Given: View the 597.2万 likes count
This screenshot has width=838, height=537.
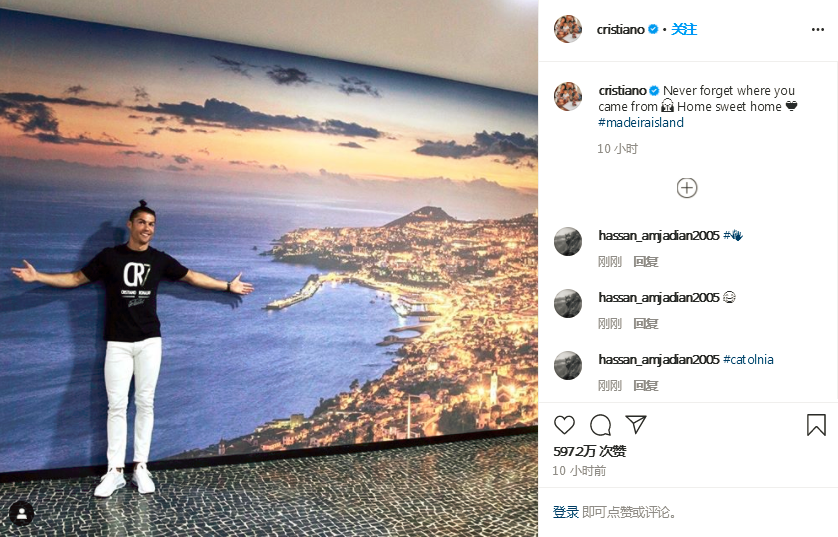Looking at the screenshot, I should [589, 451].
